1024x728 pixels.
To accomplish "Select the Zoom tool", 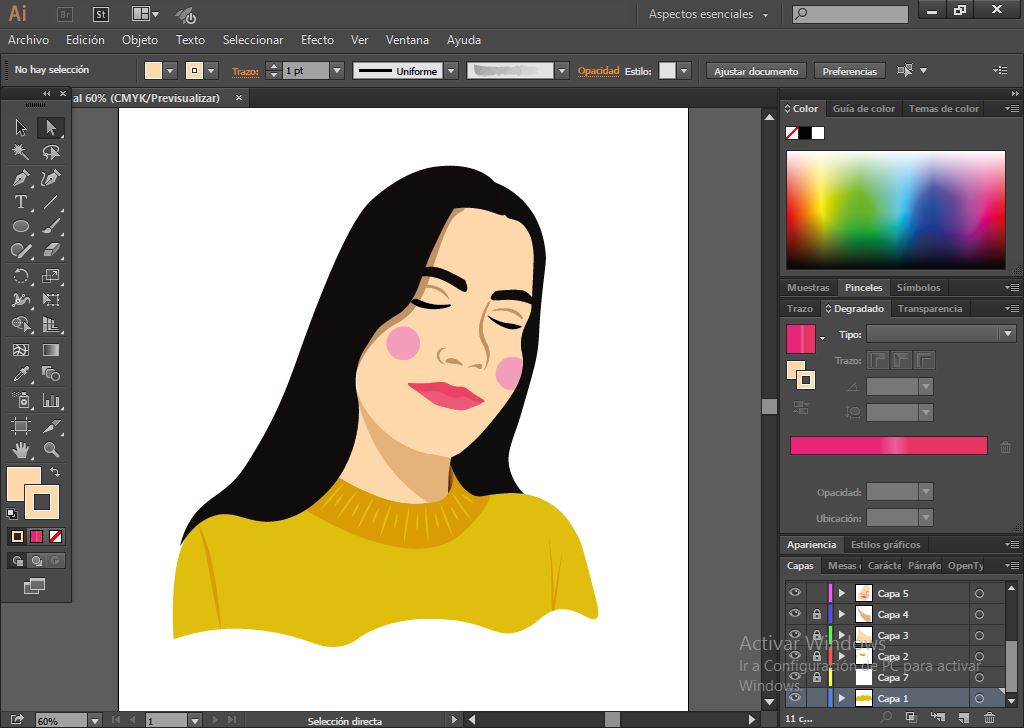I will [x=51, y=450].
